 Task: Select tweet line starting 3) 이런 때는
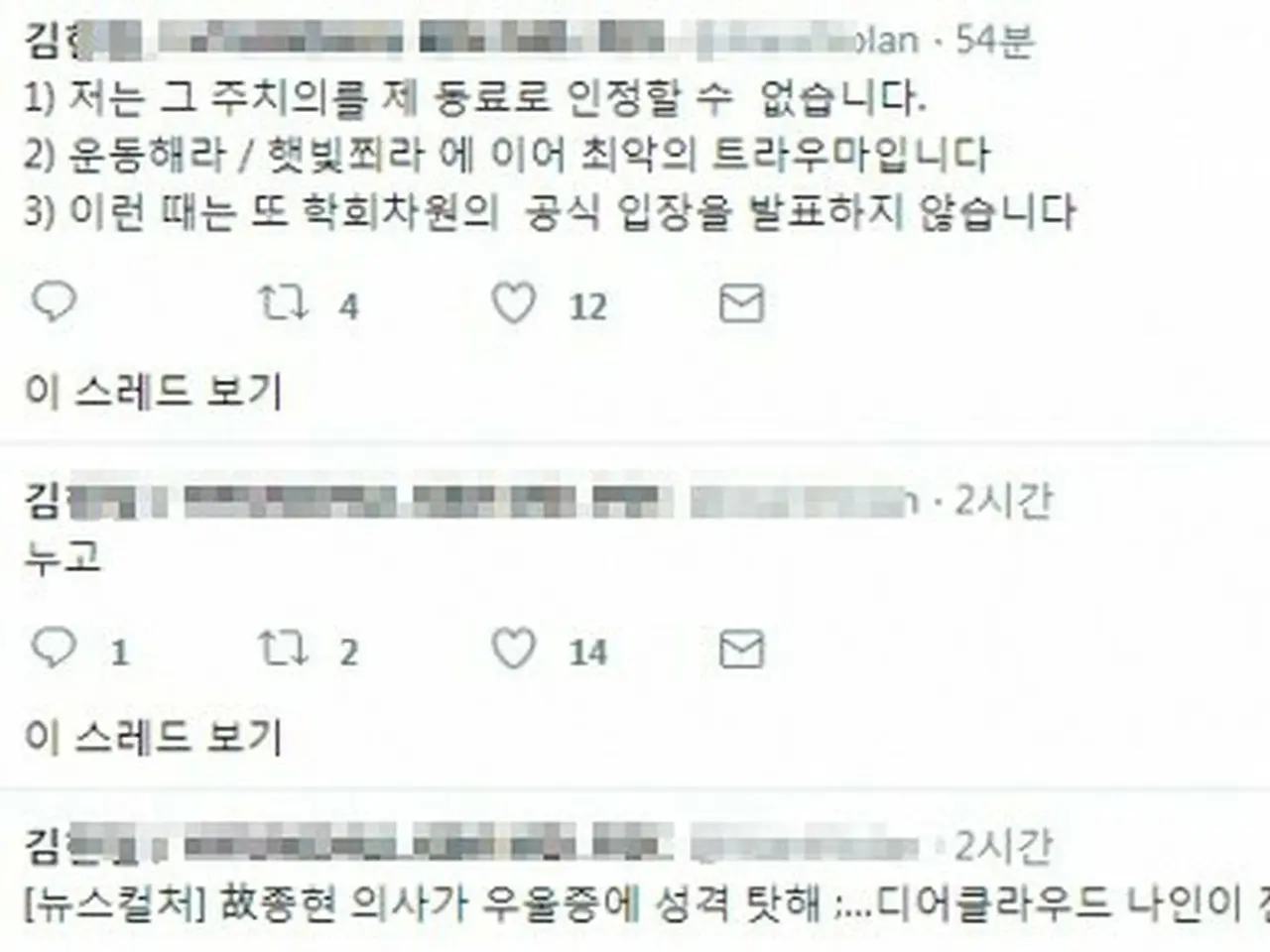[550, 211]
